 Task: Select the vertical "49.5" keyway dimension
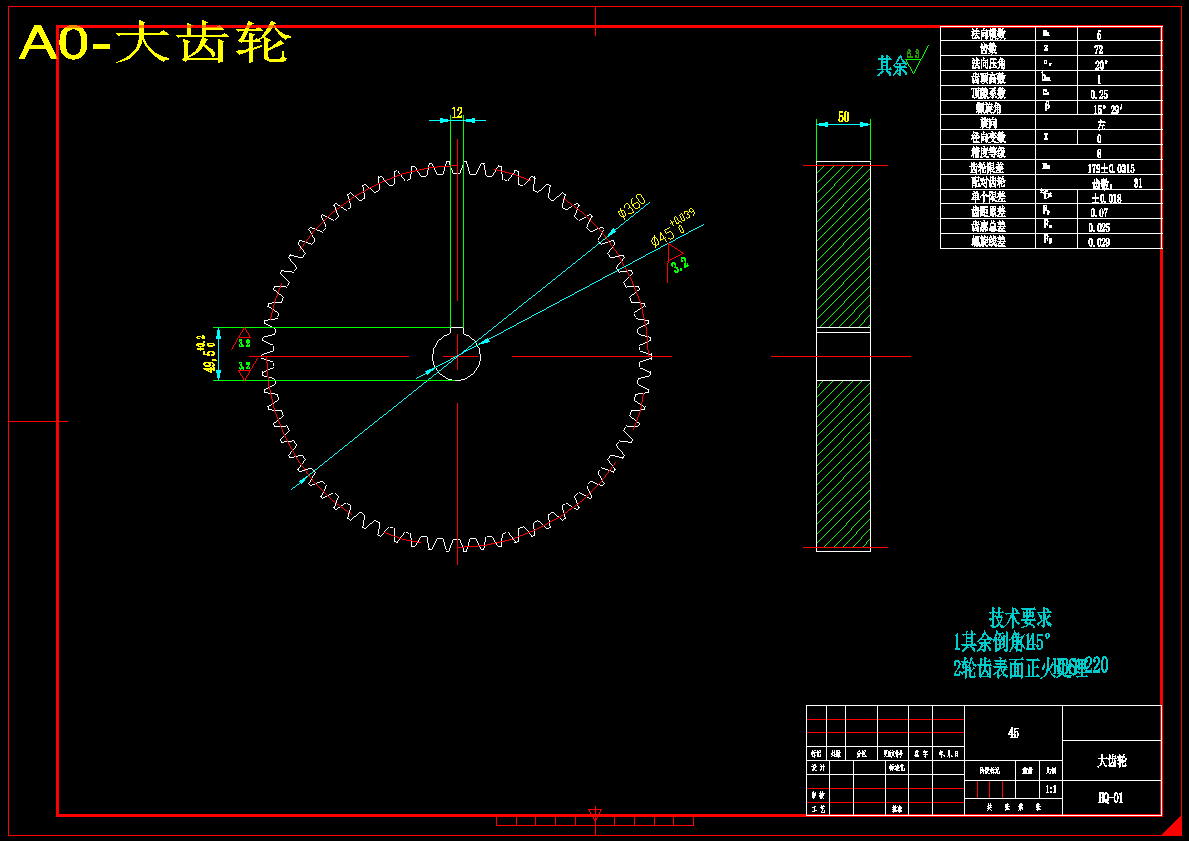click(x=208, y=356)
